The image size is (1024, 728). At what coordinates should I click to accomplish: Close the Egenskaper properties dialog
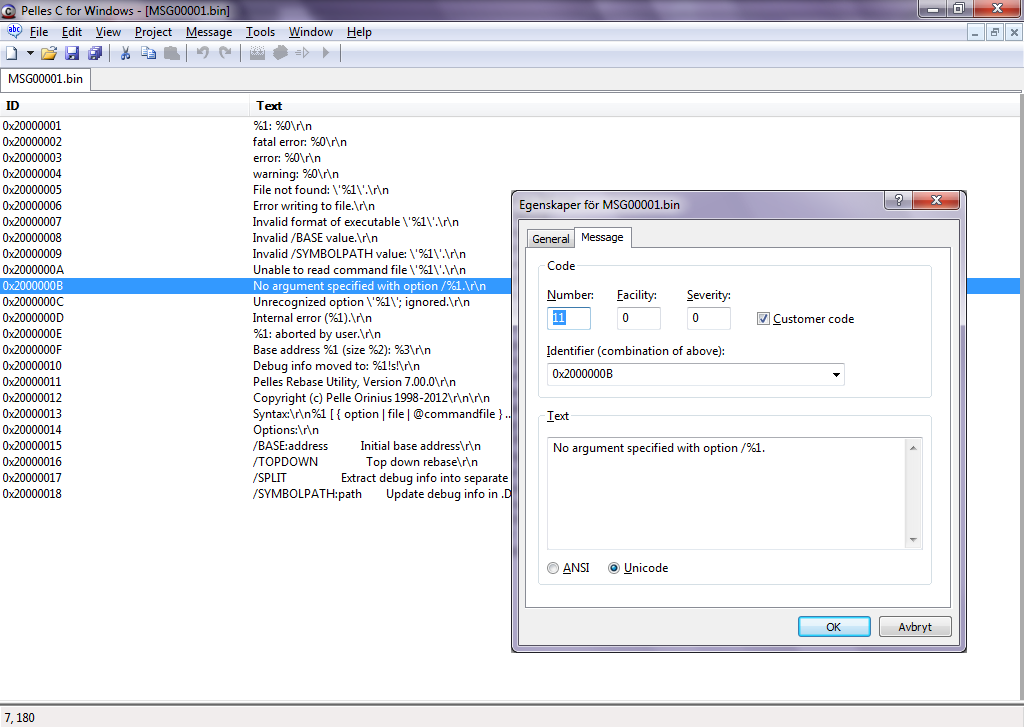[936, 200]
